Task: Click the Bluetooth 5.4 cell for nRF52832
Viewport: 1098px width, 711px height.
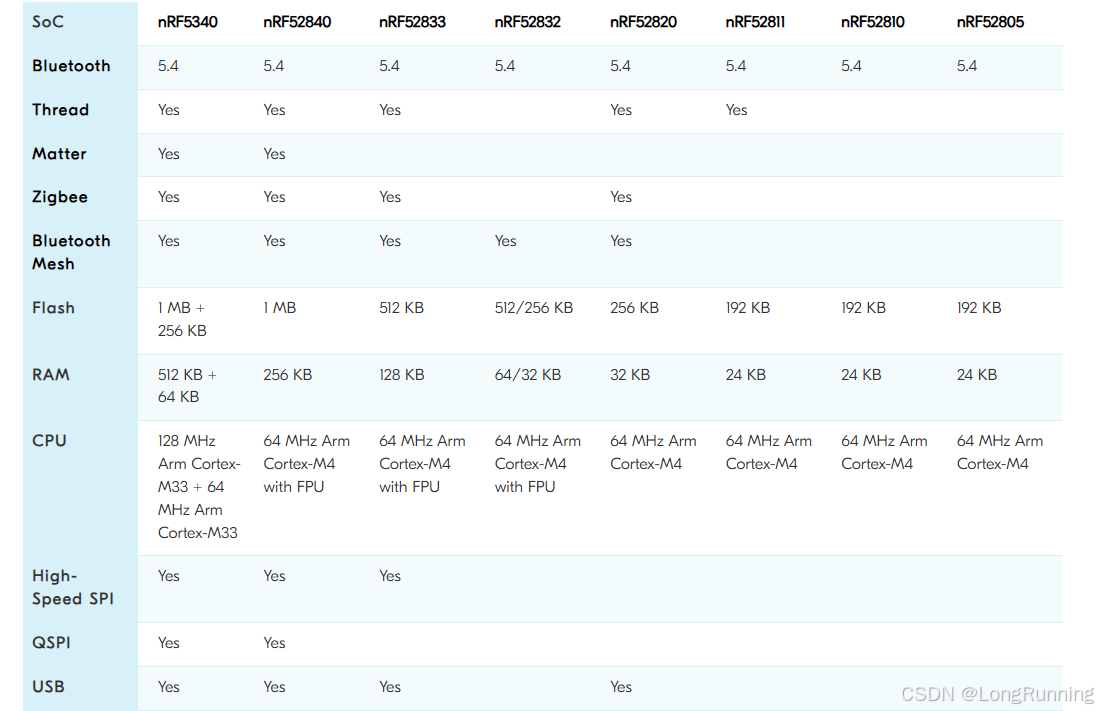Action: [x=505, y=67]
